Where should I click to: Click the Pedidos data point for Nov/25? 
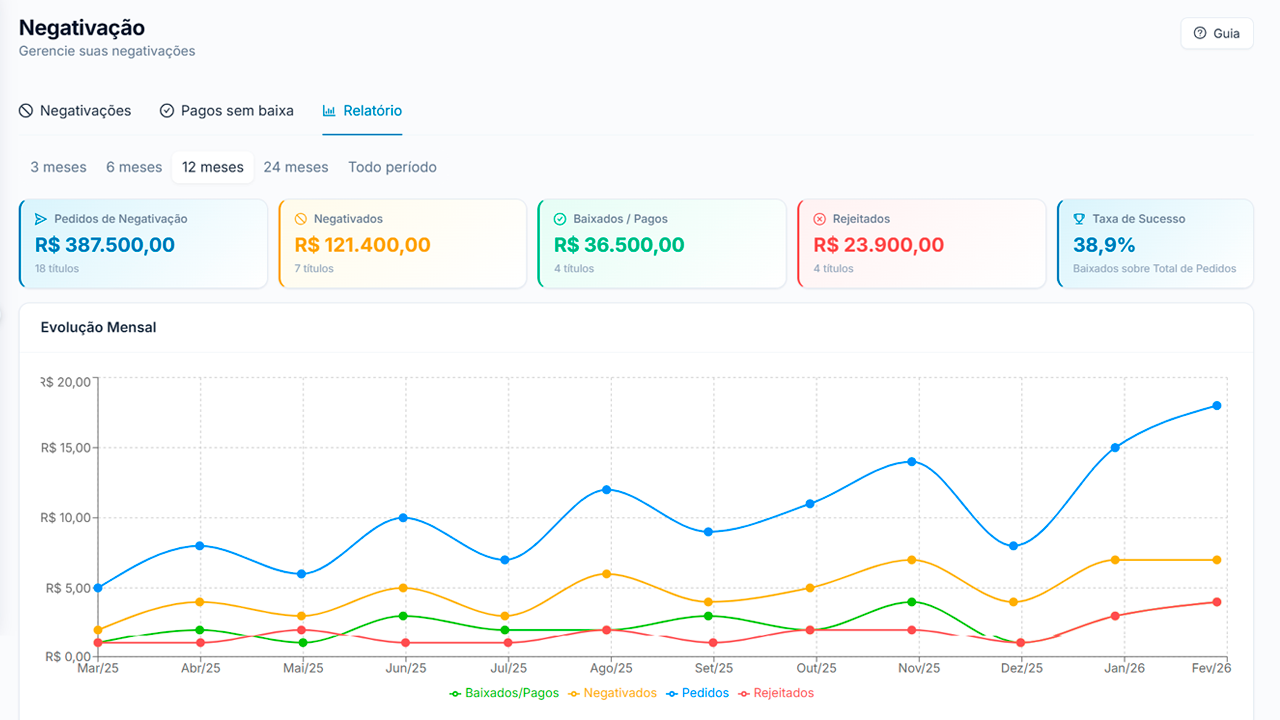coord(912,462)
